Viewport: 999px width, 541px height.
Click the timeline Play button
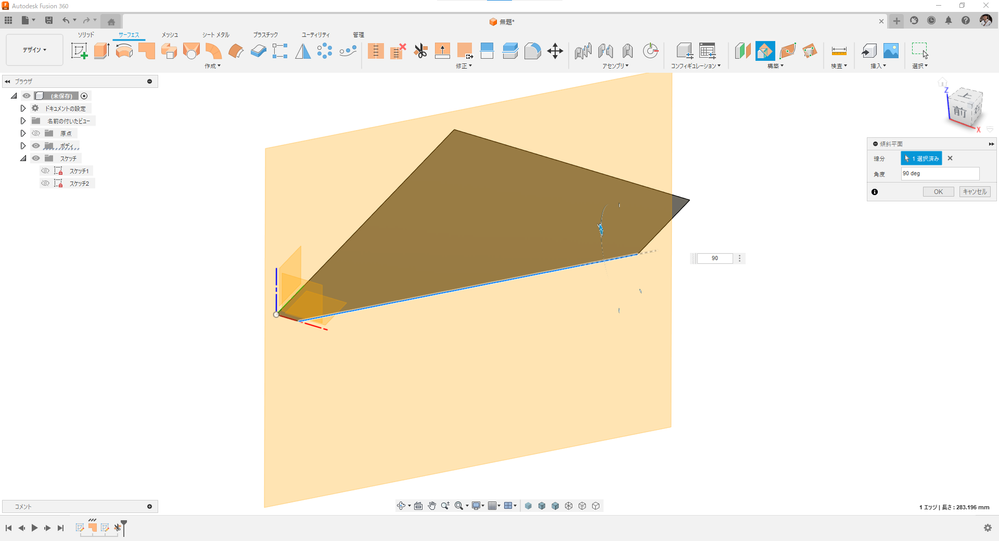pyautogui.click(x=34, y=528)
